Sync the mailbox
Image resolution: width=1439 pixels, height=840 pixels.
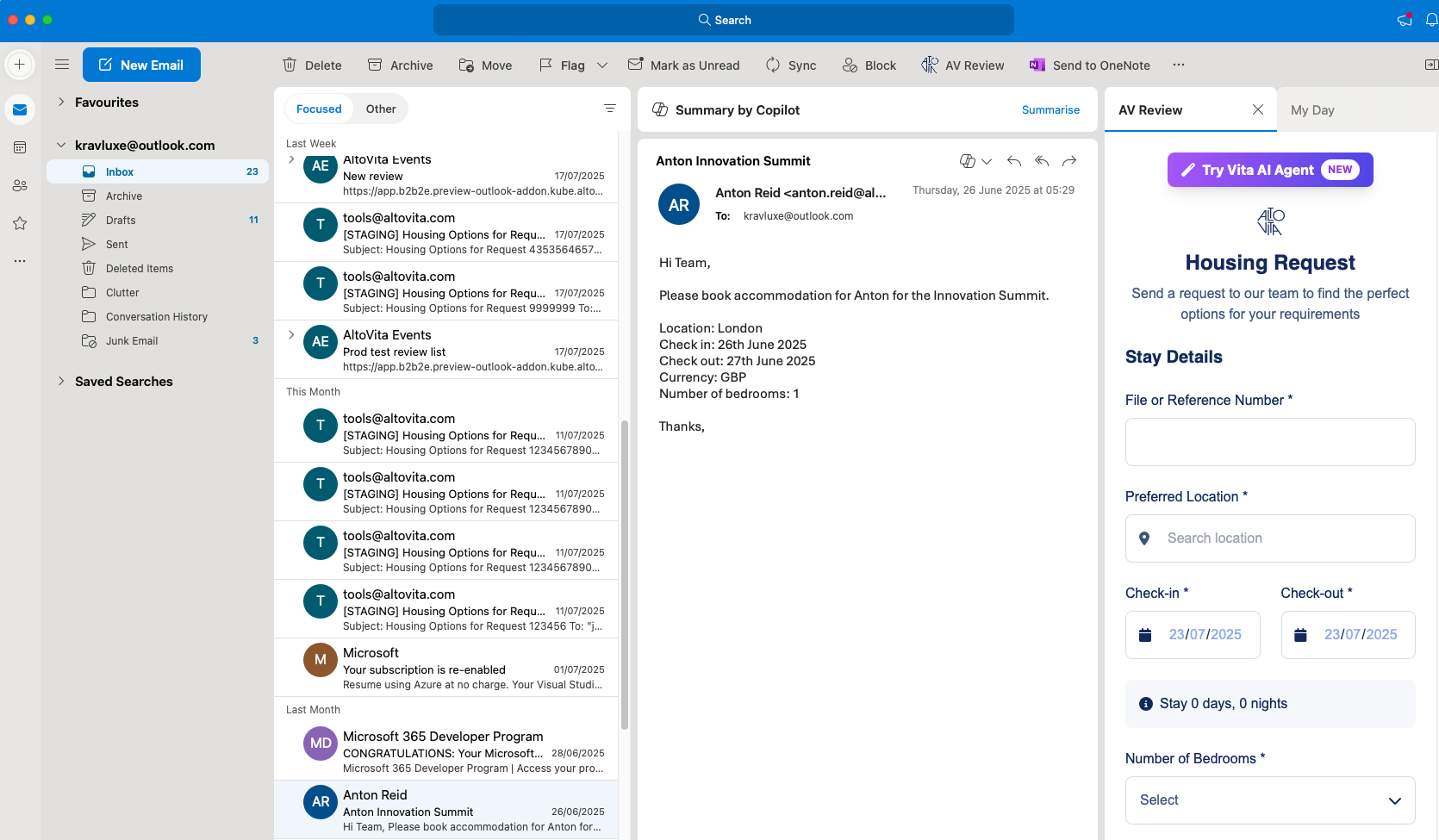790,65
